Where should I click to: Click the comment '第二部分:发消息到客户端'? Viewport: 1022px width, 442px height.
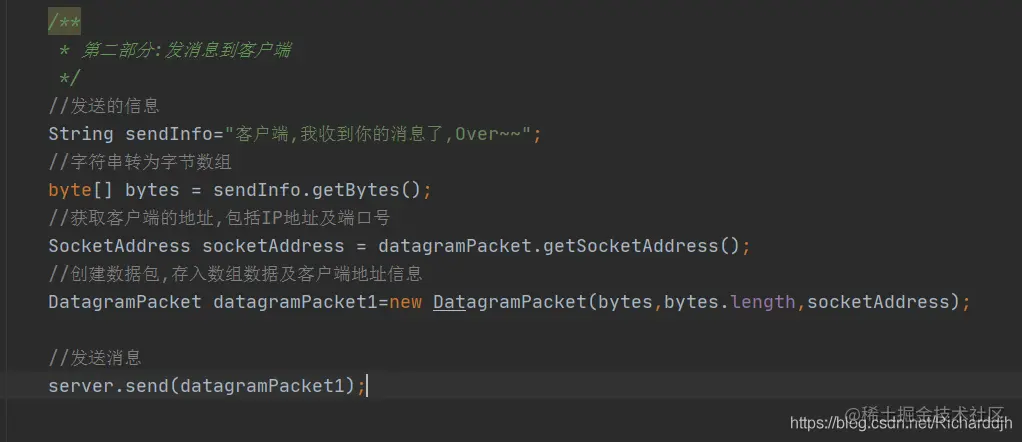pos(186,50)
